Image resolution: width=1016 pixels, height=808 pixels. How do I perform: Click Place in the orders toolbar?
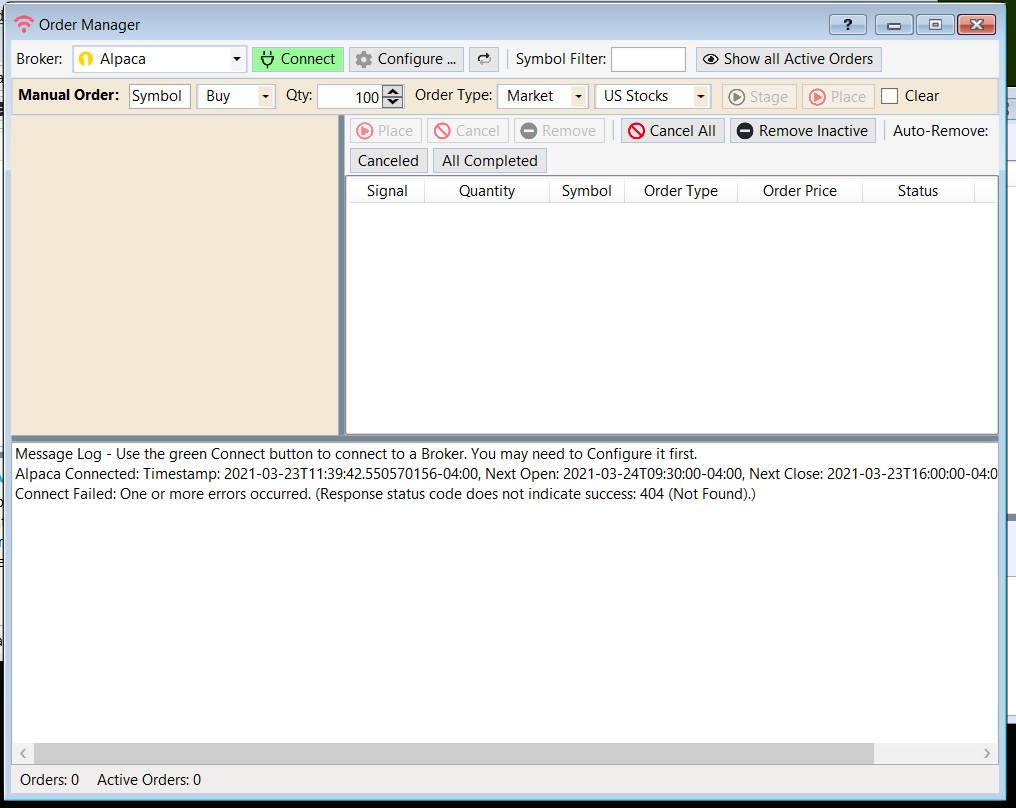coord(386,131)
